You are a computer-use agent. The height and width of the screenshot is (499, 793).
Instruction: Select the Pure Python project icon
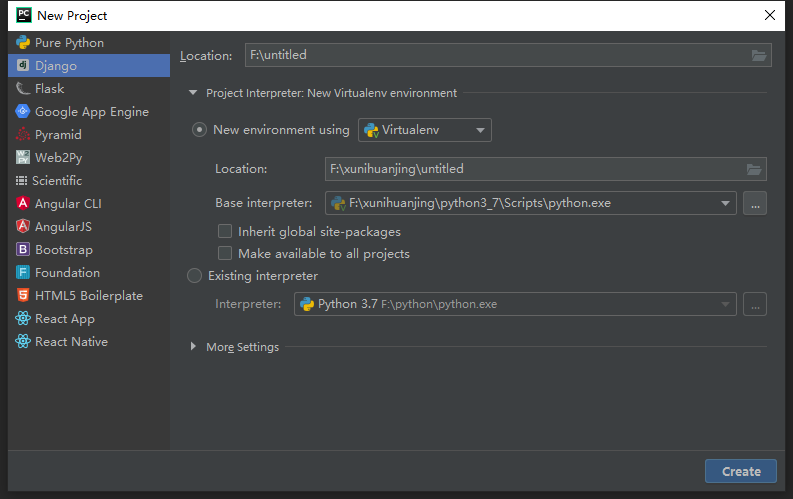click(x=23, y=42)
